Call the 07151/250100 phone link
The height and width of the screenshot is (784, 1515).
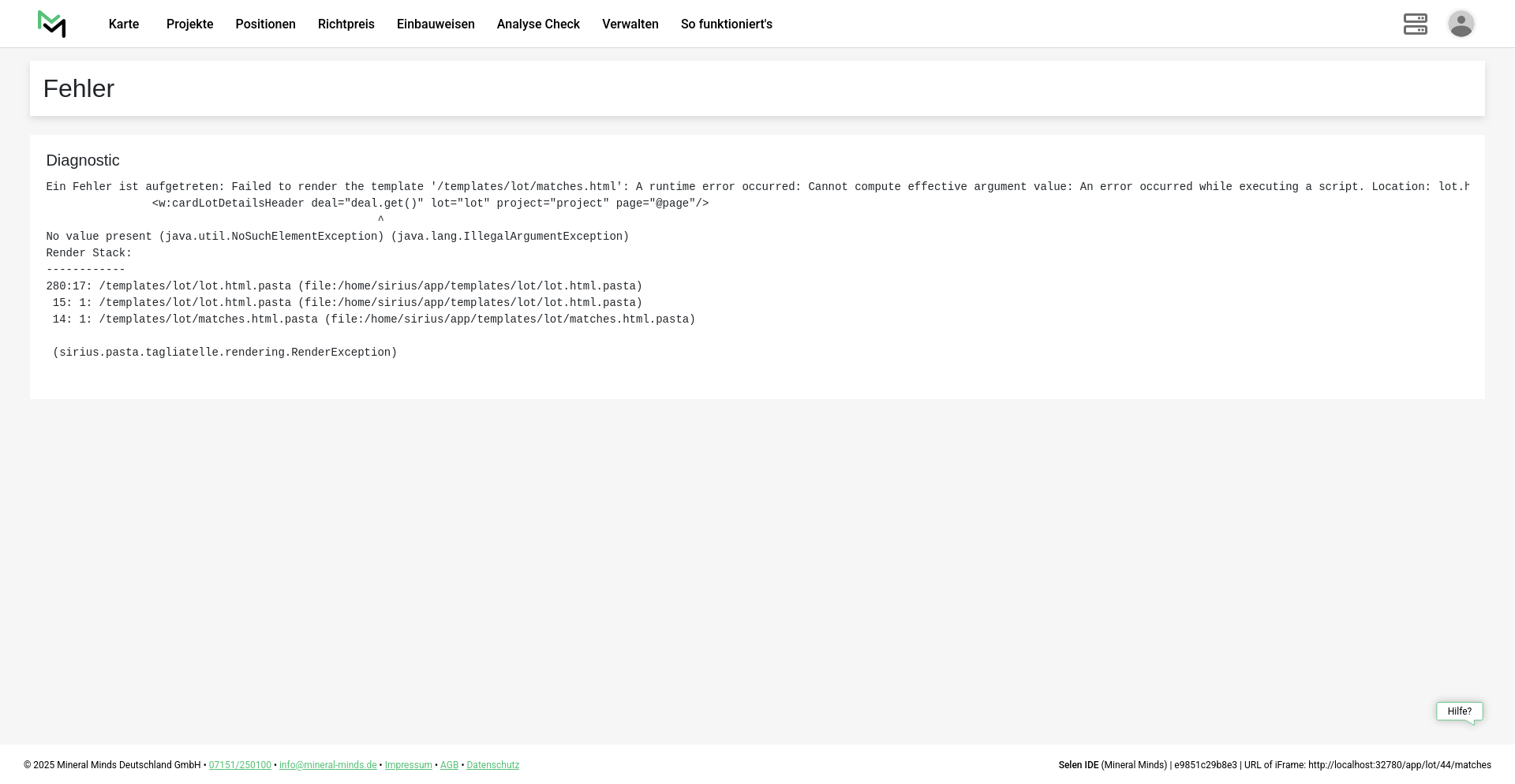click(x=240, y=765)
